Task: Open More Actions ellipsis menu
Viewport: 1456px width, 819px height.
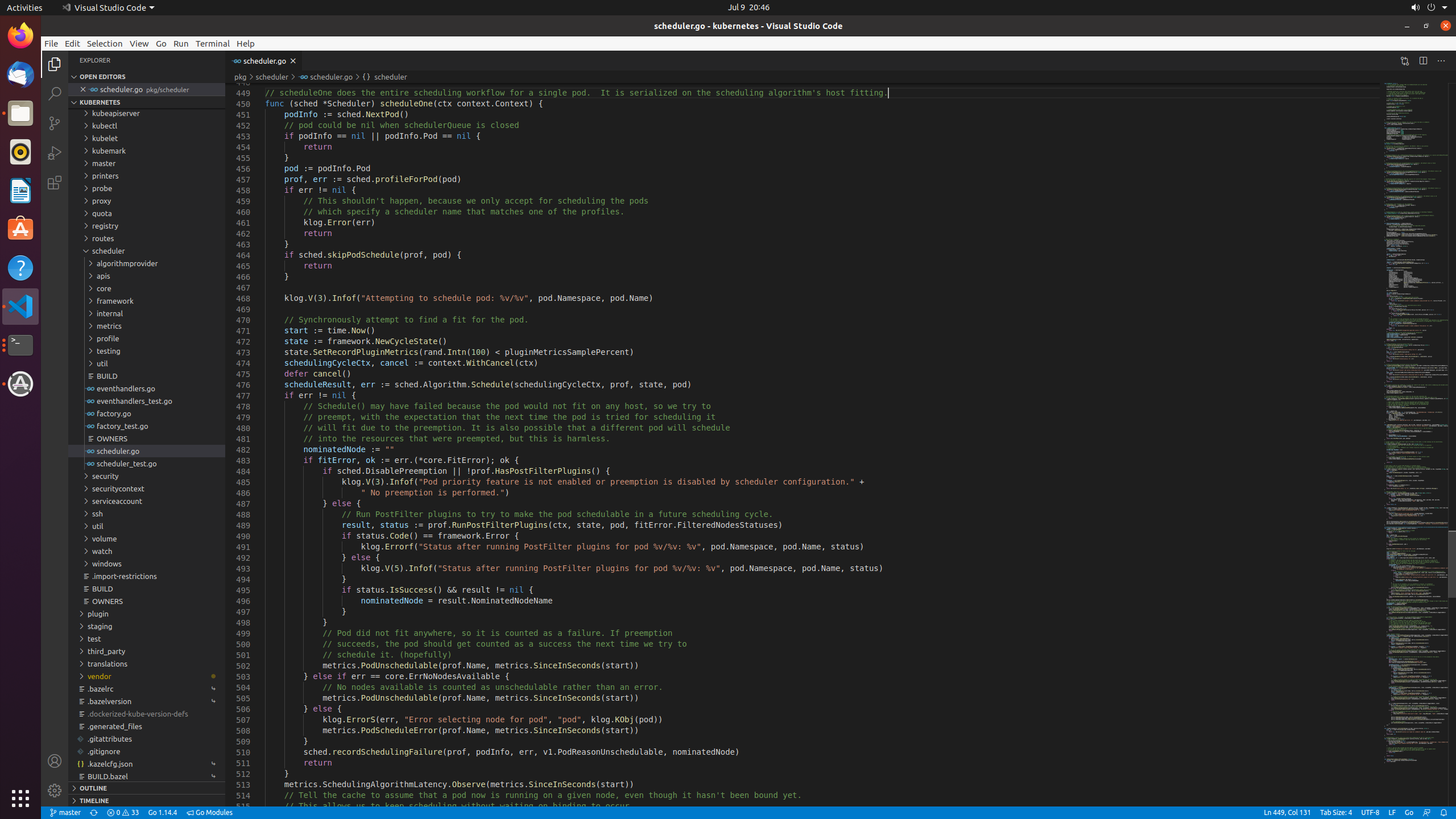Action: pyautogui.click(x=1441, y=61)
